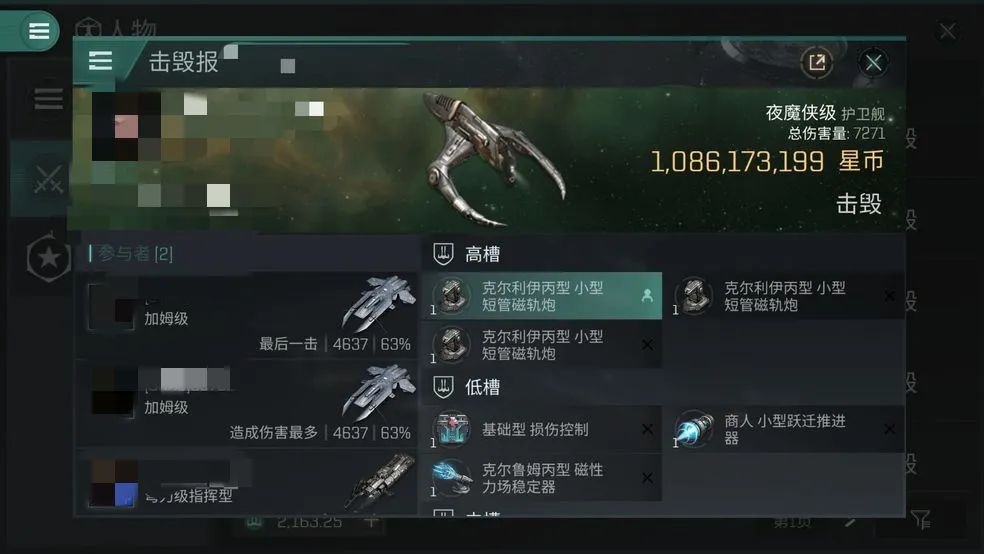Image resolution: width=984 pixels, height=554 pixels.
Task: Share the kill report via export icon
Action: [x=816, y=62]
